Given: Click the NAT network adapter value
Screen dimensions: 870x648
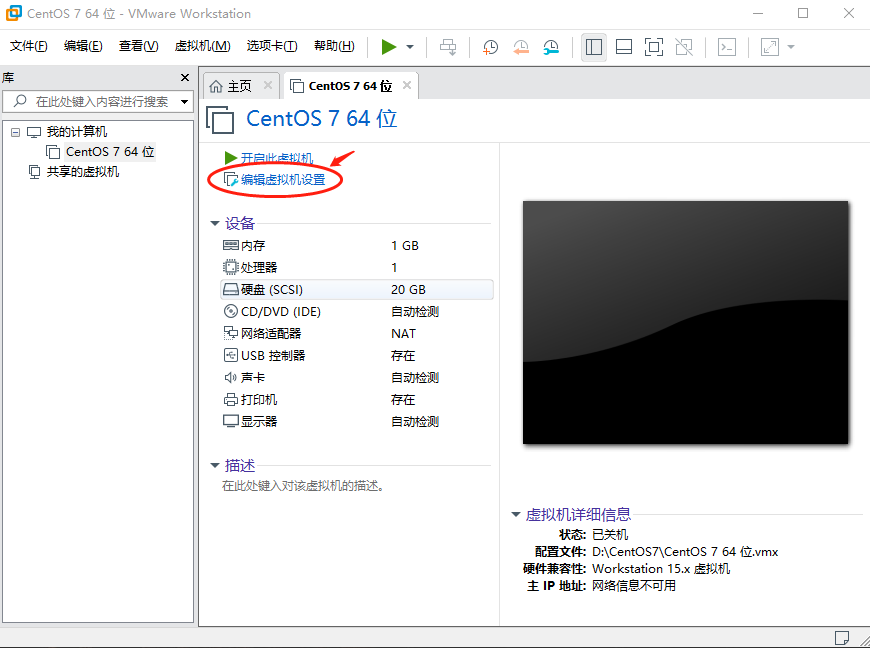Looking at the screenshot, I should [403, 333].
